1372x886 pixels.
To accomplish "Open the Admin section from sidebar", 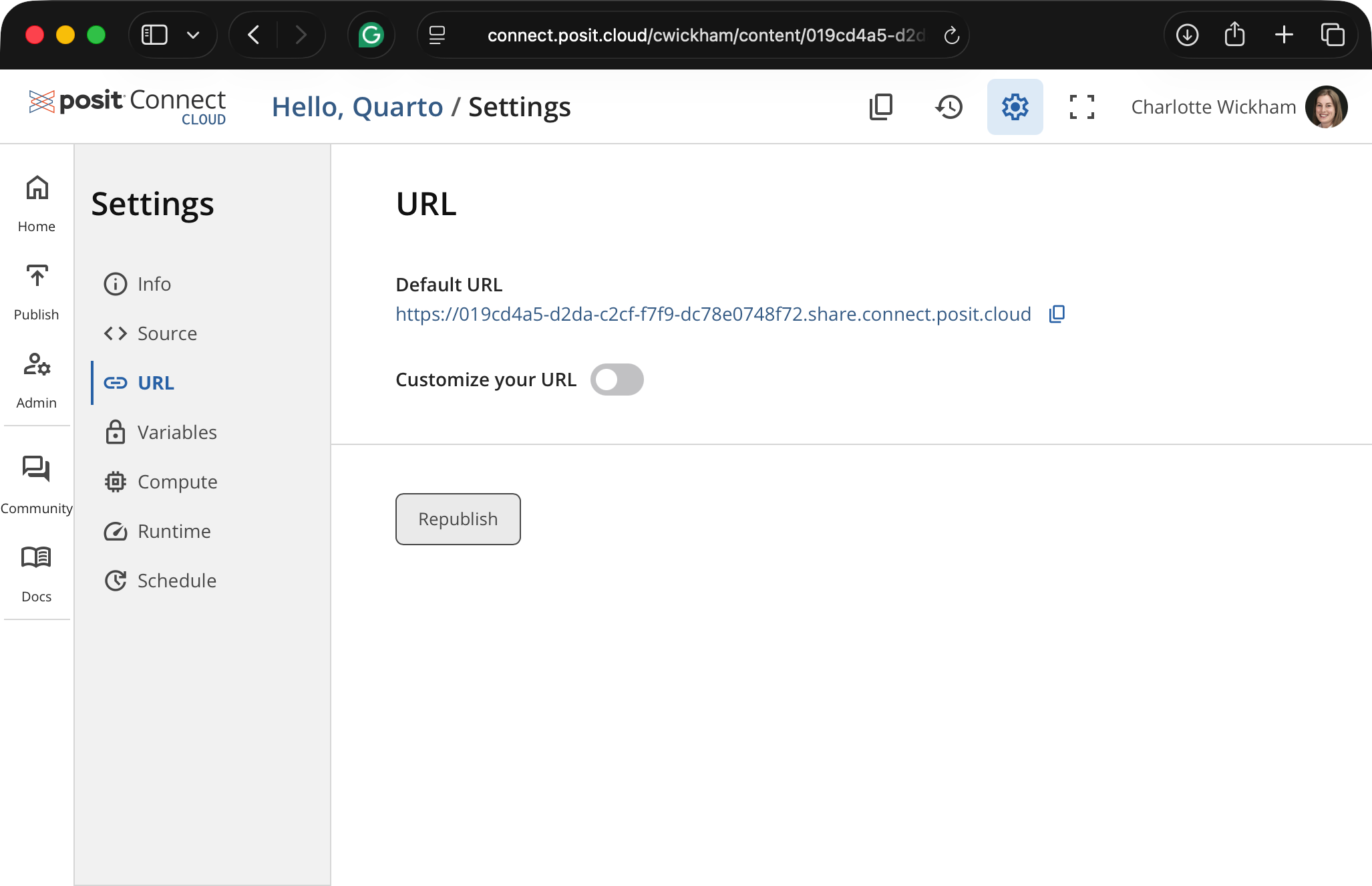I will coord(36,378).
